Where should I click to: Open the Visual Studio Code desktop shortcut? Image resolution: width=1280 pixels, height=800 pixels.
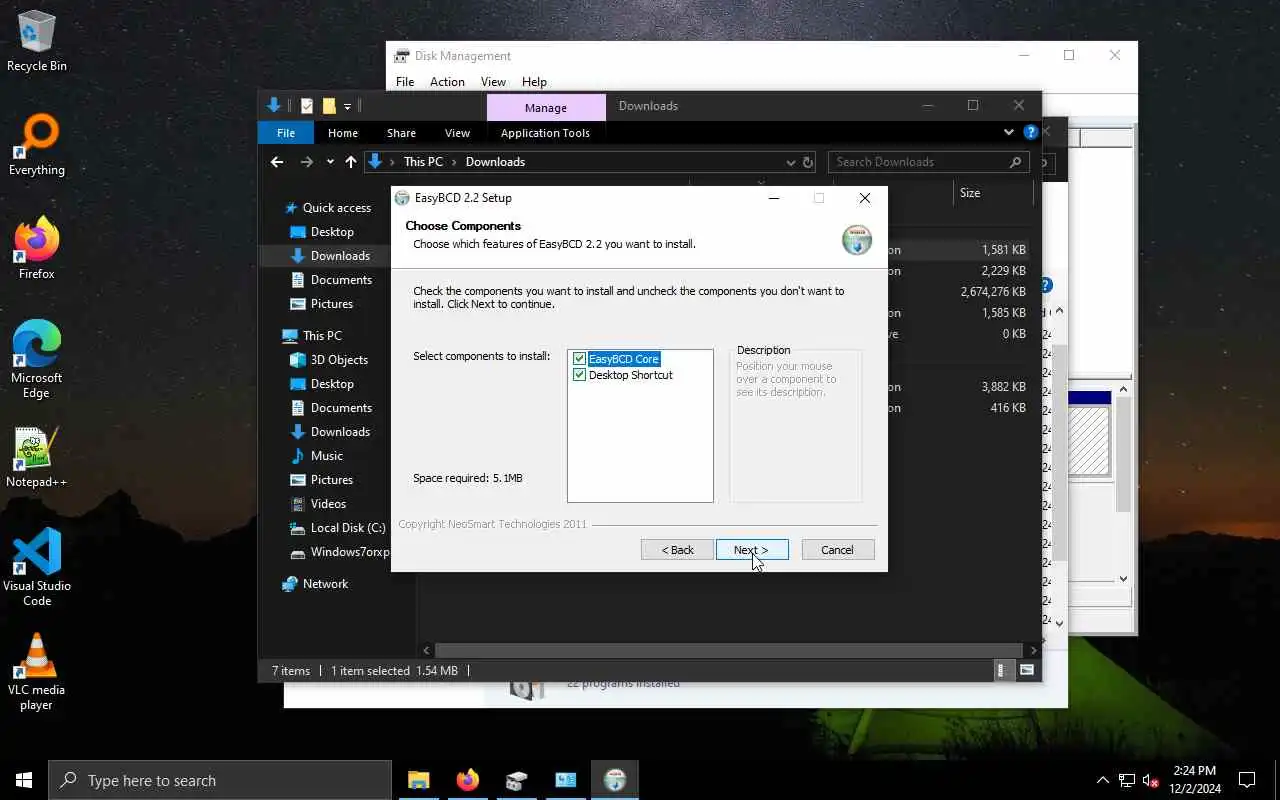pyautogui.click(x=37, y=567)
